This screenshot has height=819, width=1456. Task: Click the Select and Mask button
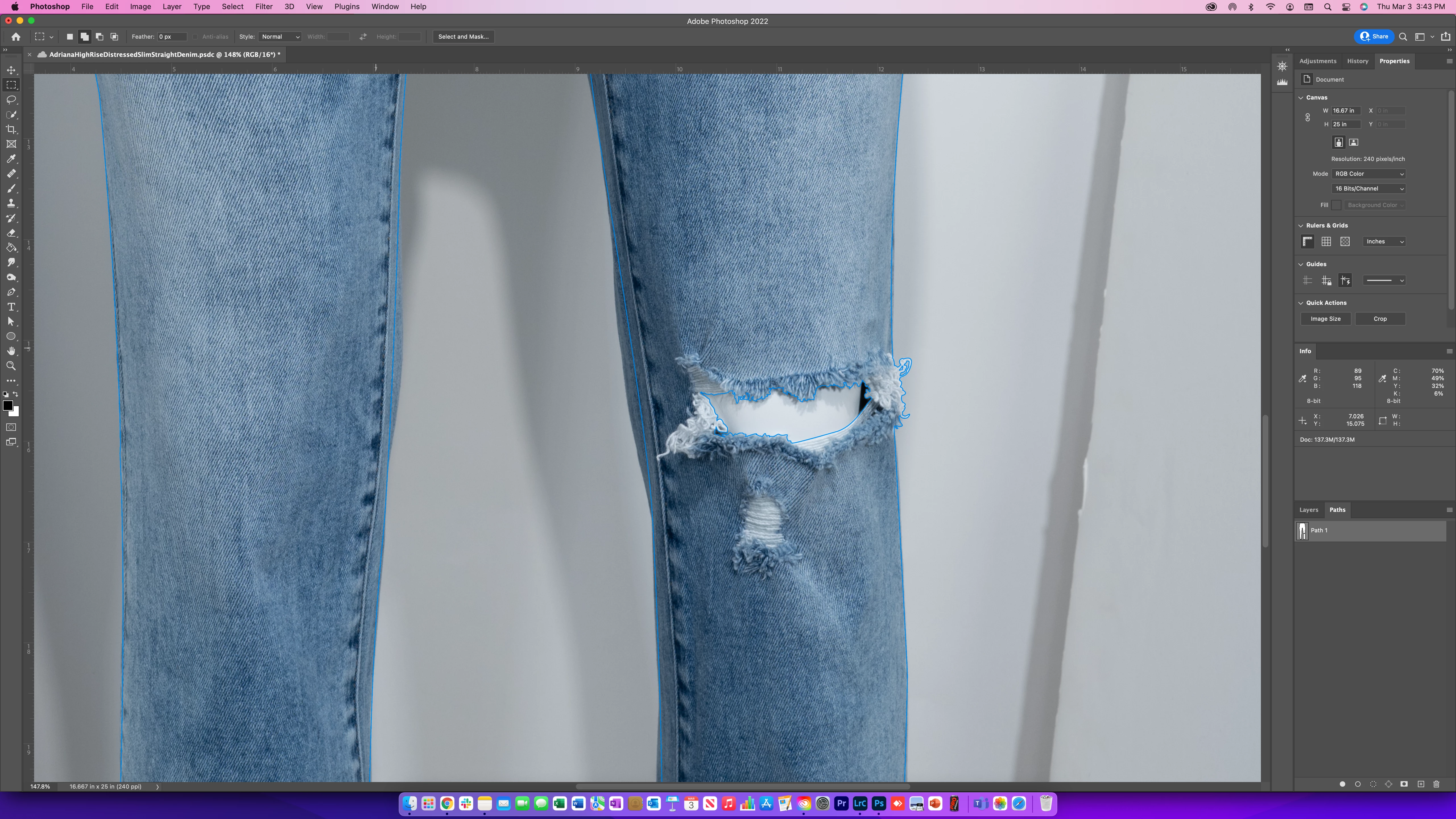[463, 37]
